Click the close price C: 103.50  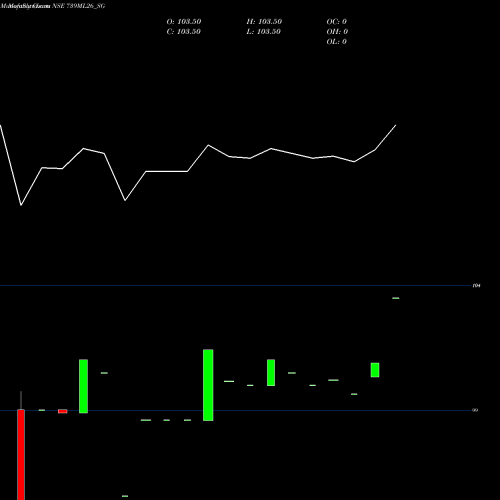click(184, 32)
